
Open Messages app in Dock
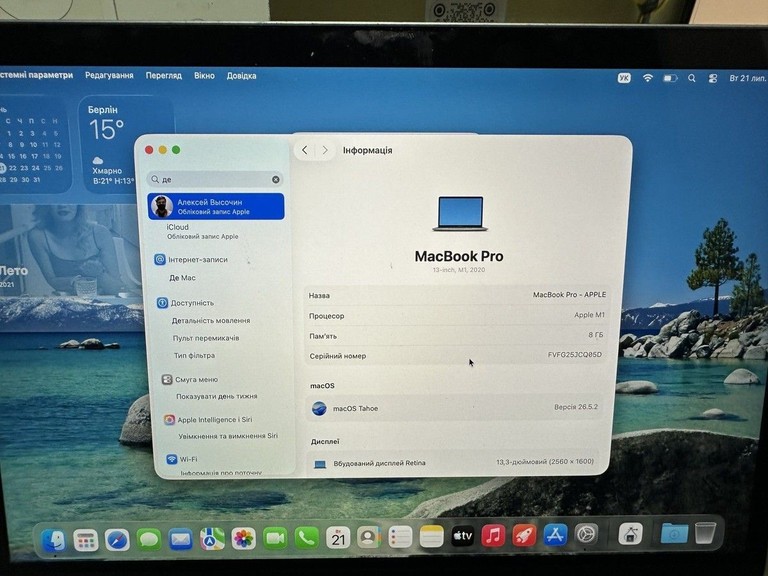[149, 539]
